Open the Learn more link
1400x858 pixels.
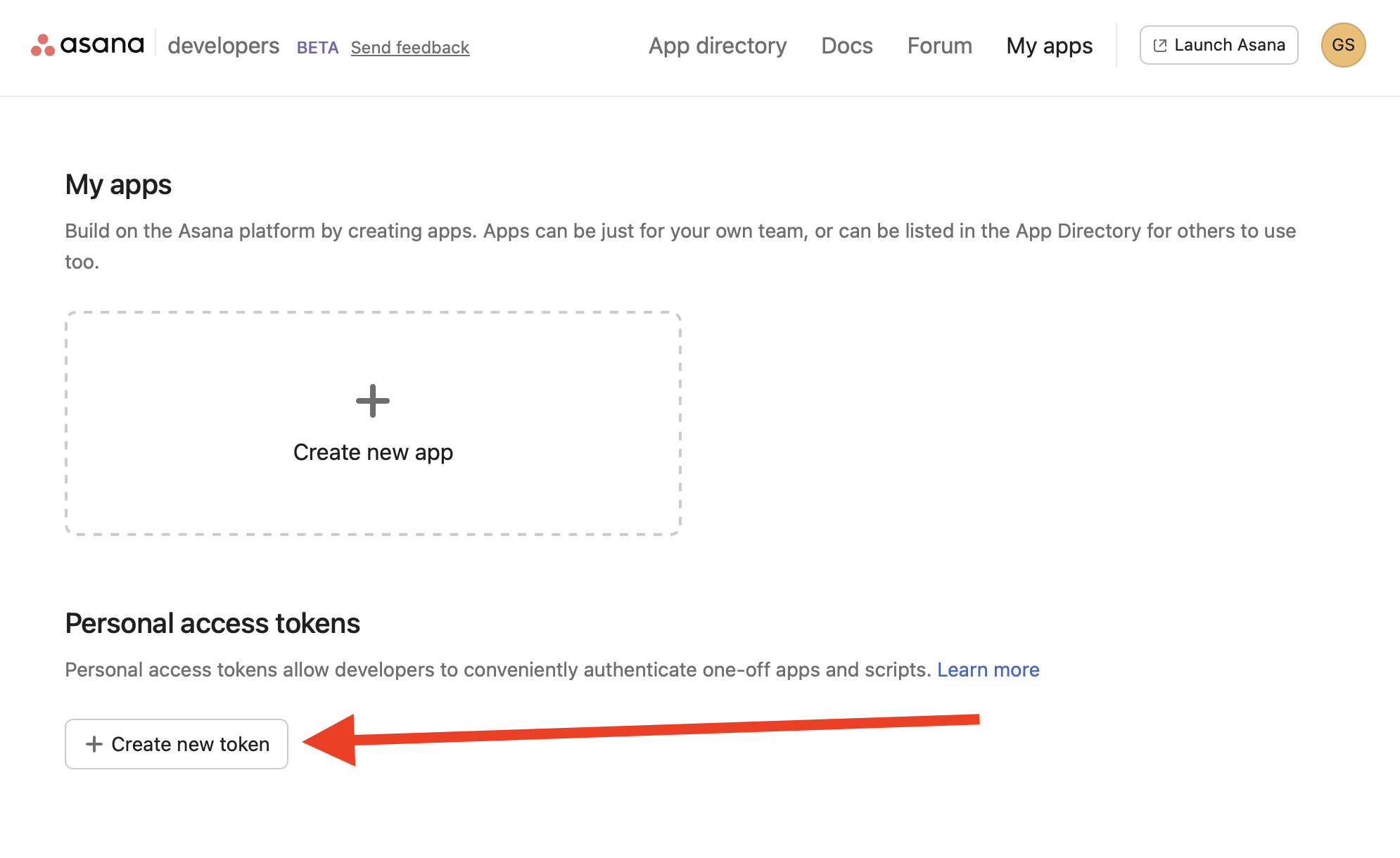[x=988, y=670]
